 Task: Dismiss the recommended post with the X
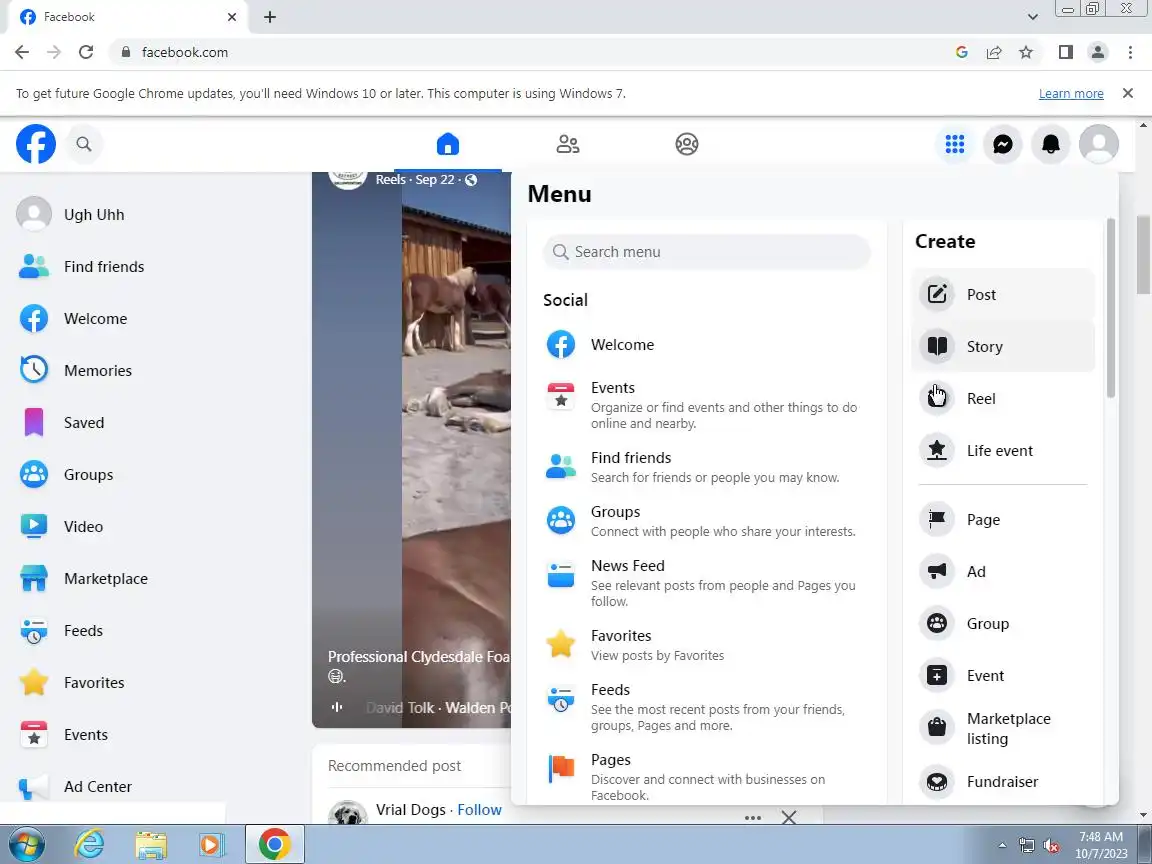pyautogui.click(x=788, y=818)
